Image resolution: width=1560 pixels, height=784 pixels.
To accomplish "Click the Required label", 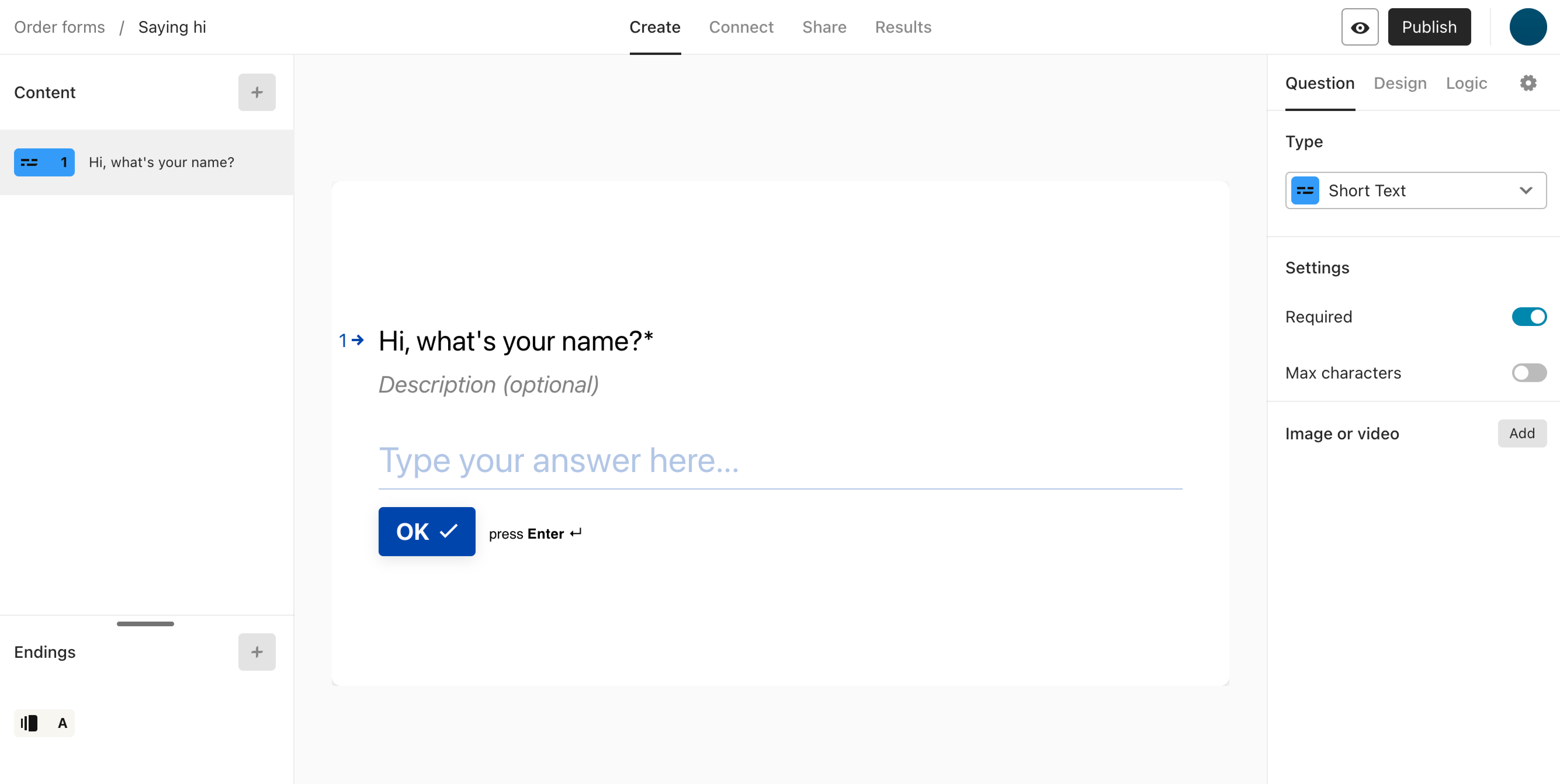I will (x=1318, y=317).
